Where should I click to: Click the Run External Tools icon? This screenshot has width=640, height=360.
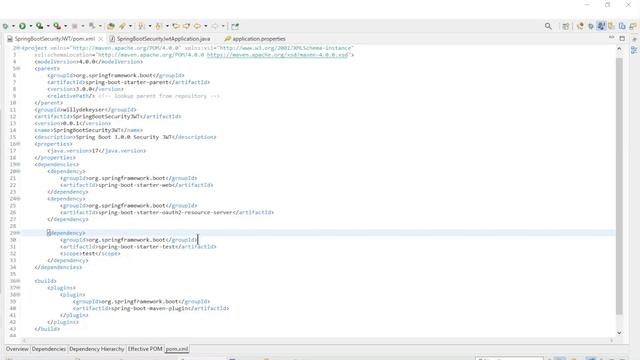tap(57, 26)
